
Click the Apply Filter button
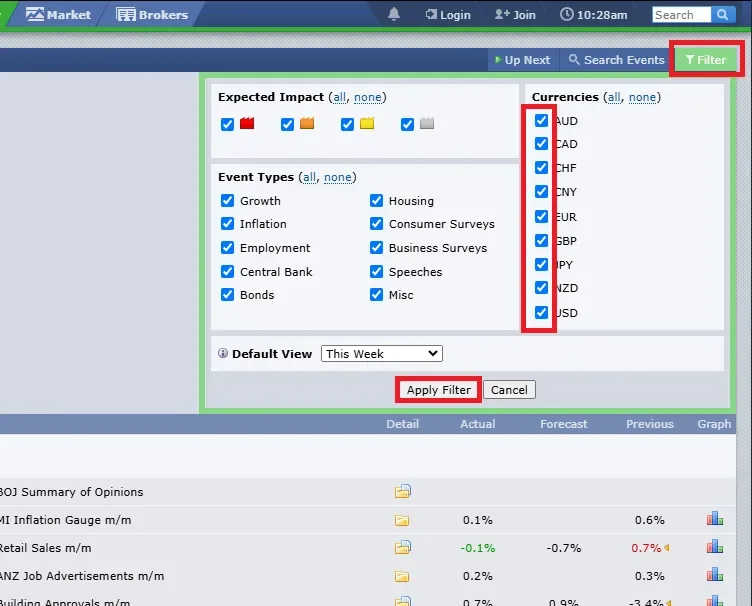439,390
